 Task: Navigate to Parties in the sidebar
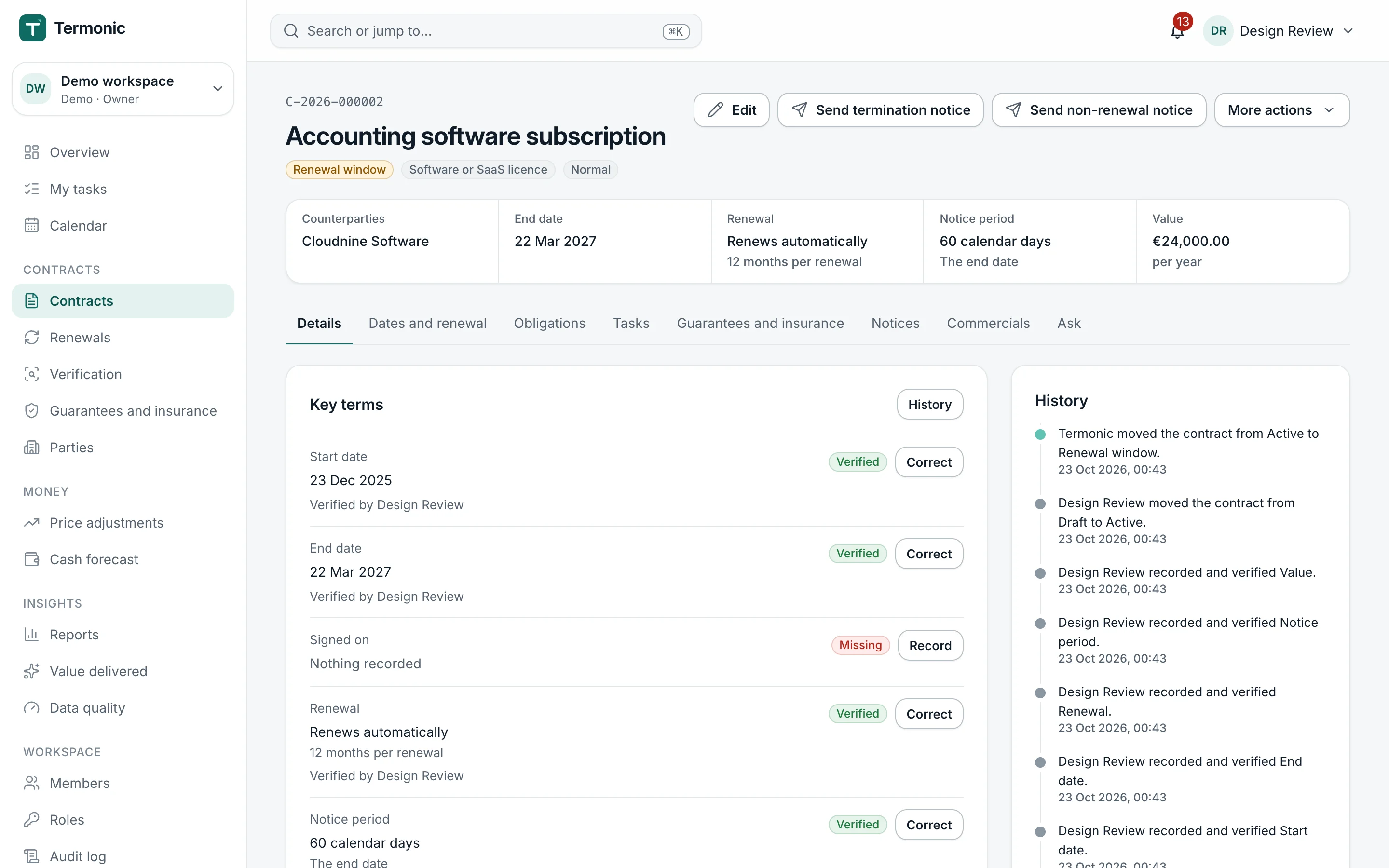(x=123, y=448)
